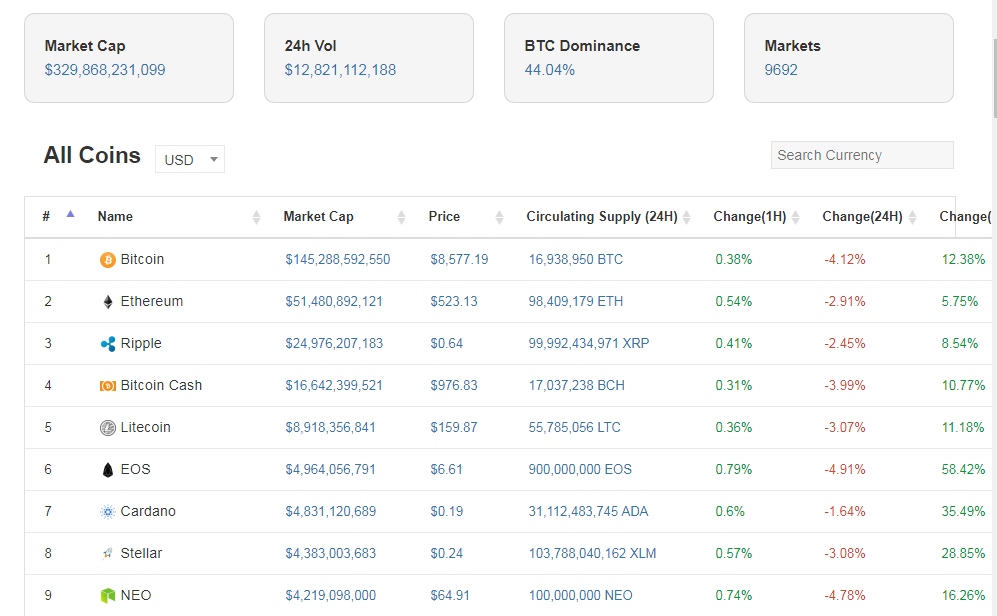Click the Ripple logo icon

tap(108, 344)
